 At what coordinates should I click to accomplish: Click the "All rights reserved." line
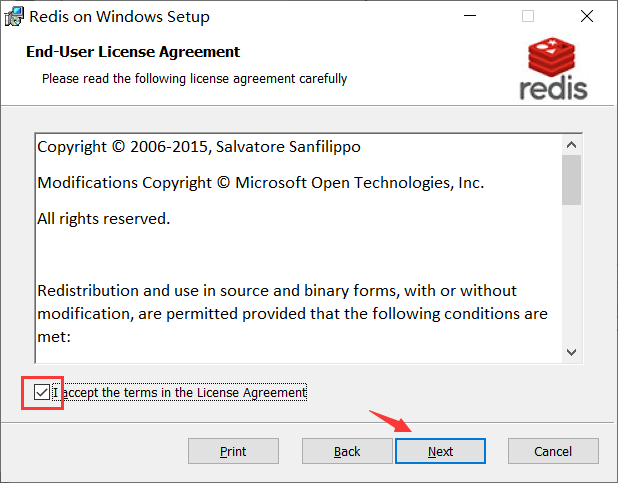pos(104,219)
